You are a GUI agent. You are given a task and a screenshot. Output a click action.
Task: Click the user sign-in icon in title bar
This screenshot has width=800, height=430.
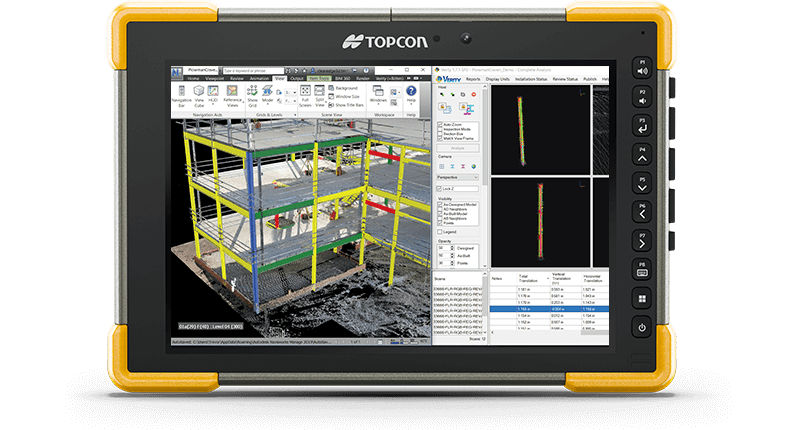point(314,70)
